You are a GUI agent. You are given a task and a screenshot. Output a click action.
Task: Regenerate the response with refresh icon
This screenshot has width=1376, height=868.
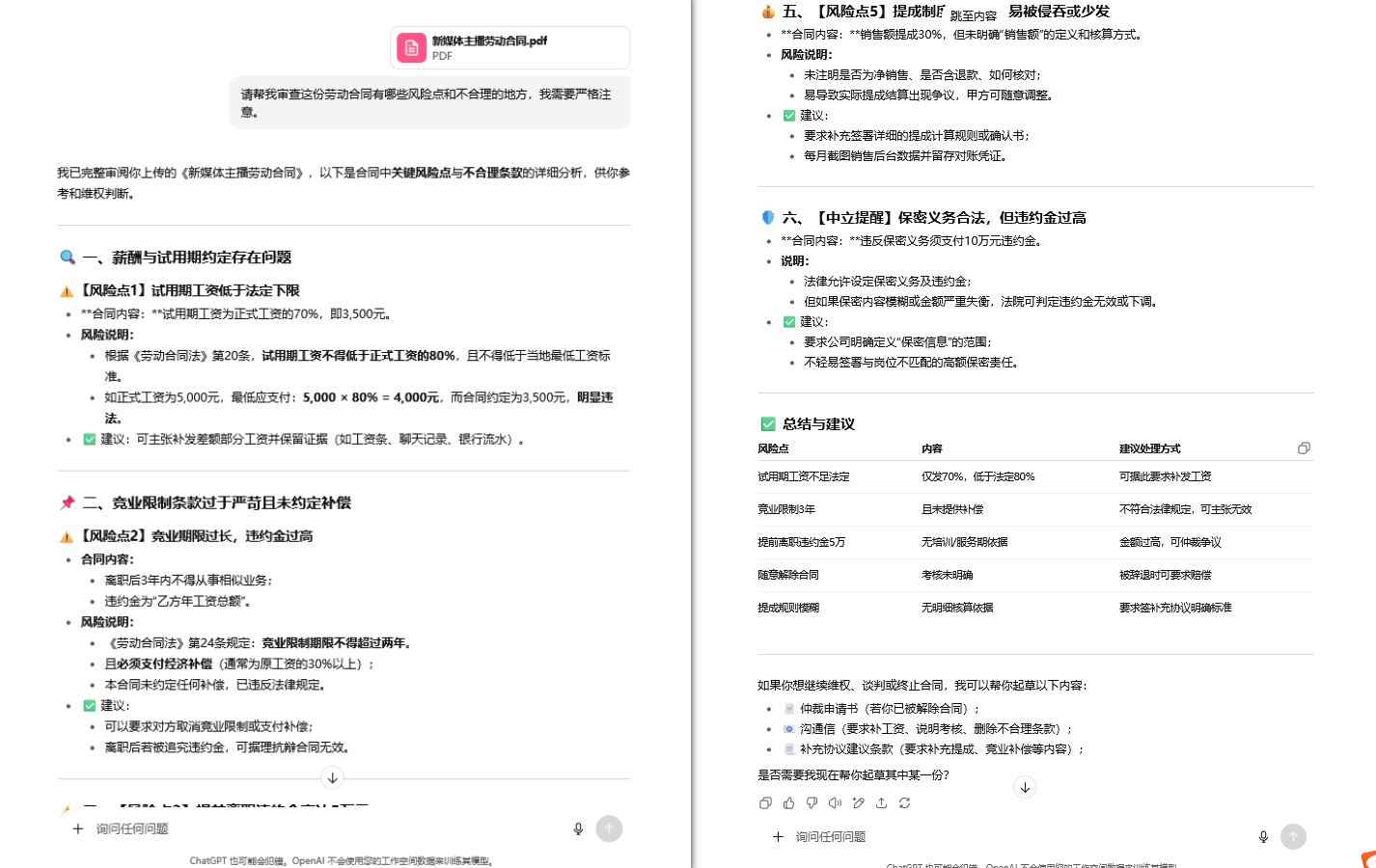904,802
